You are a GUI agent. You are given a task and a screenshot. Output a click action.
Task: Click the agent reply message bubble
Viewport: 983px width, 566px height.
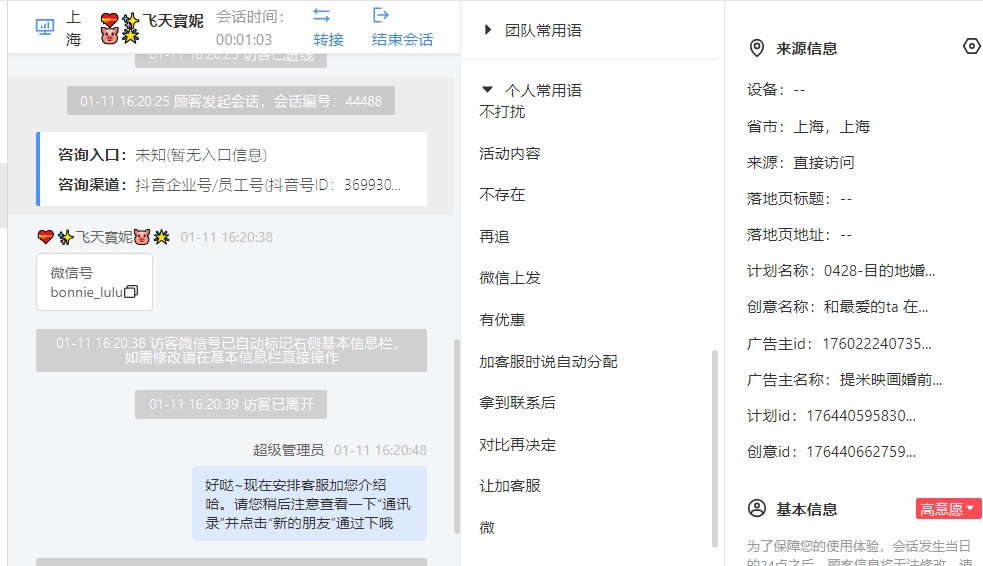(x=309, y=504)
